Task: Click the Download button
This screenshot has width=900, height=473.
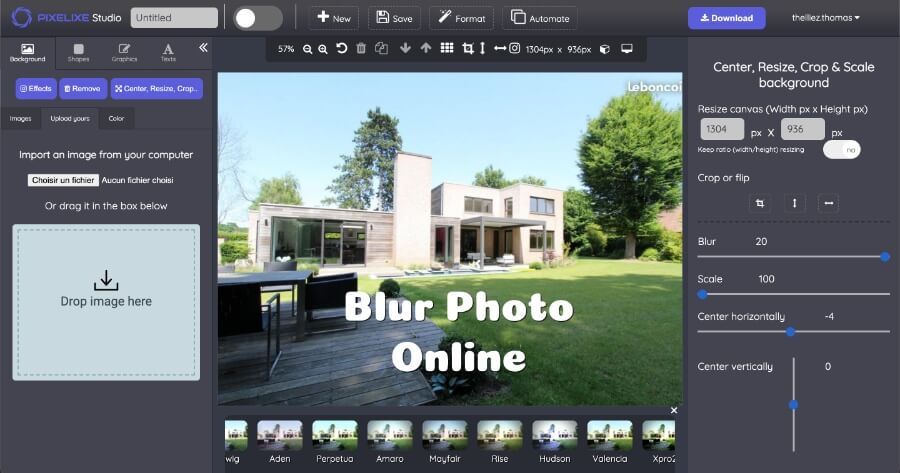Action: 726,18
